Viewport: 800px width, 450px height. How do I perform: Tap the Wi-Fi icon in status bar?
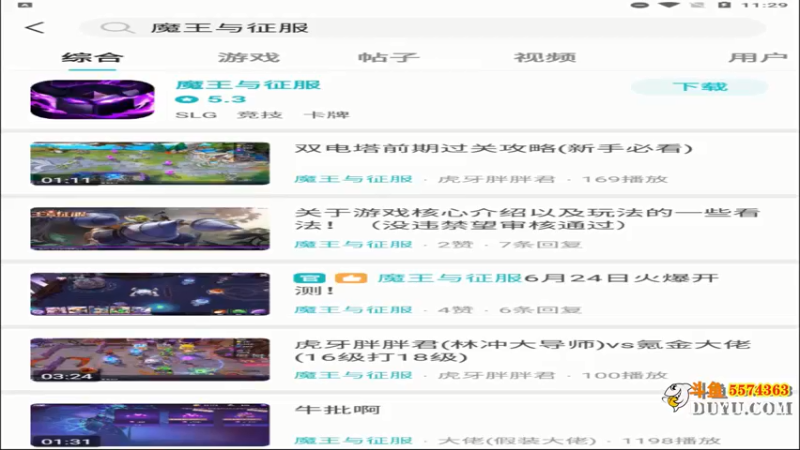click(x=668, y=5)
